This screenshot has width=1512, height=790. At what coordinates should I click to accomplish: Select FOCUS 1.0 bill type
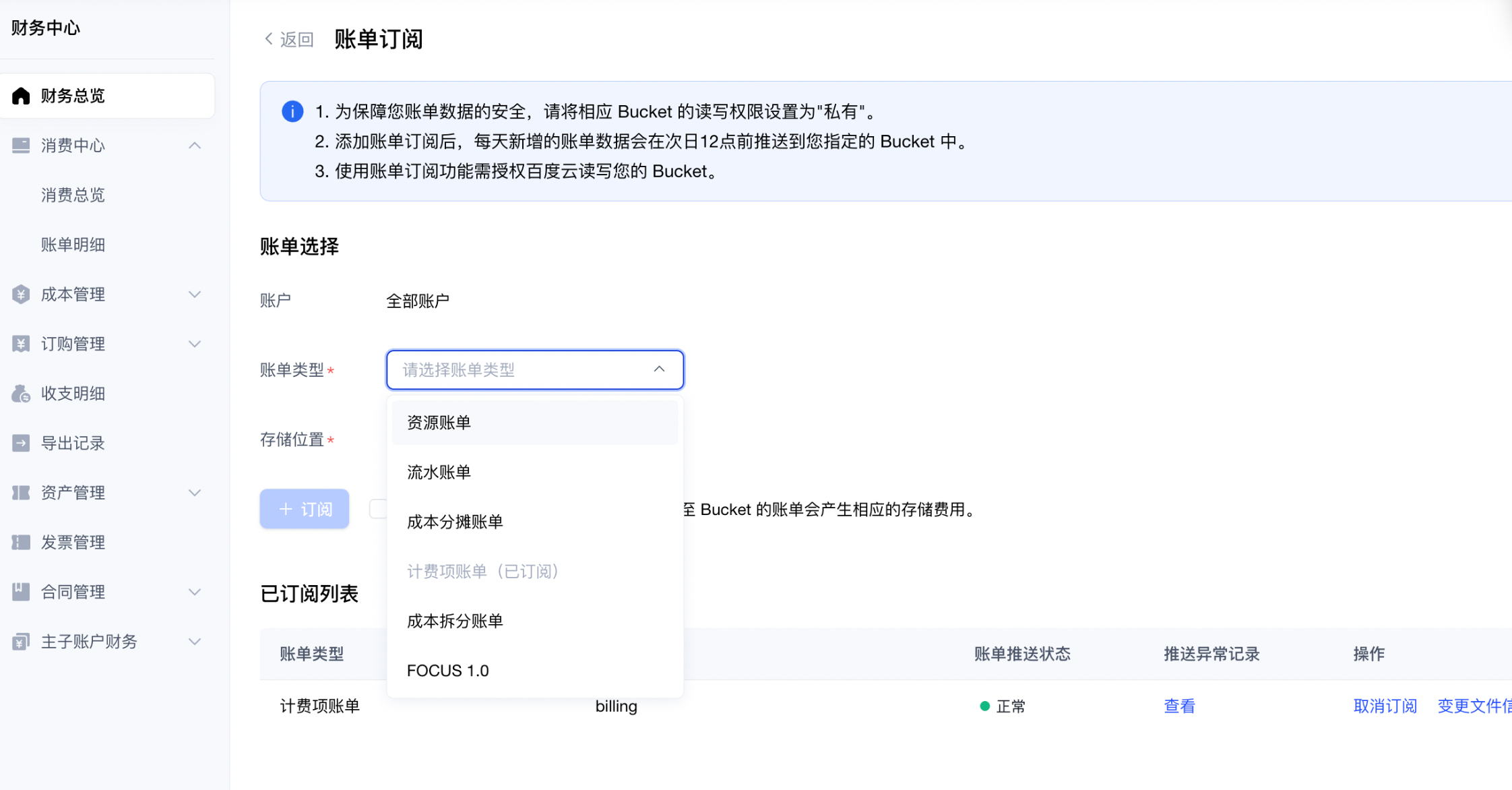[x=535, y=671]
